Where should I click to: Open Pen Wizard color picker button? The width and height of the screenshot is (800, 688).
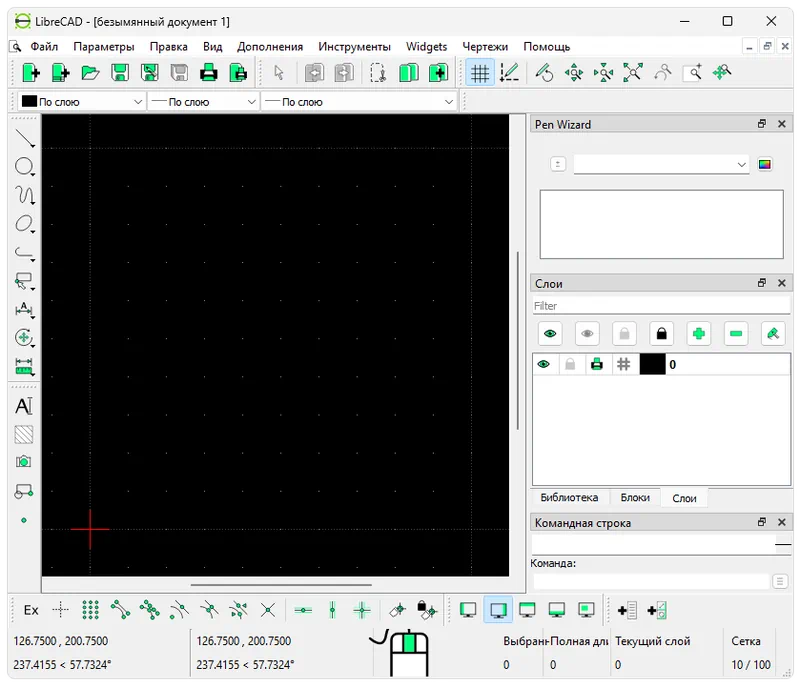(x=764, y=164)
